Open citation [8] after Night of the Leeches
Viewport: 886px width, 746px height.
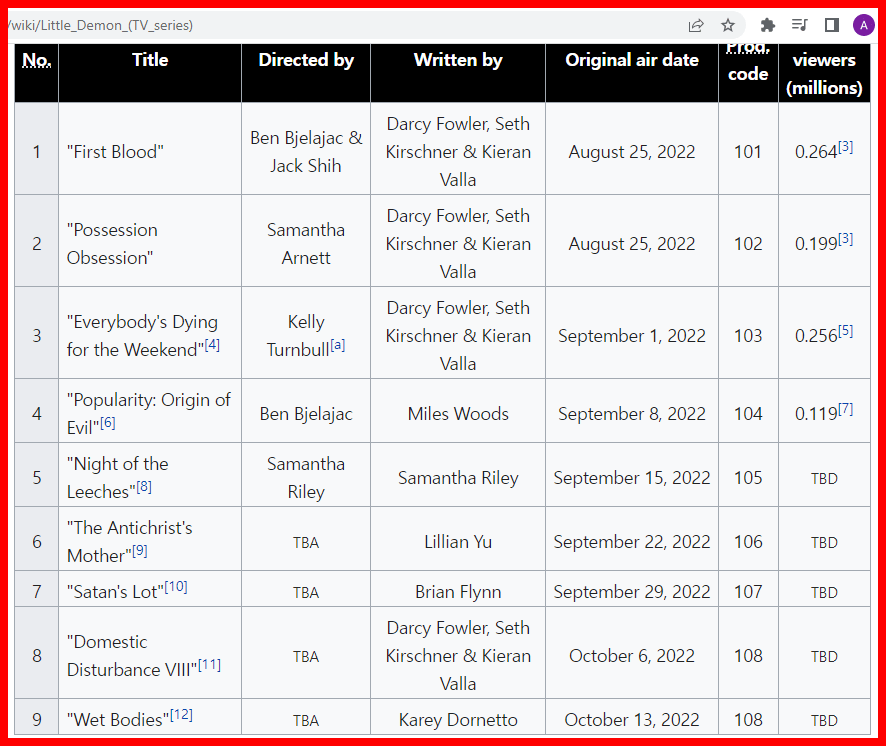[x=144, y=487]
